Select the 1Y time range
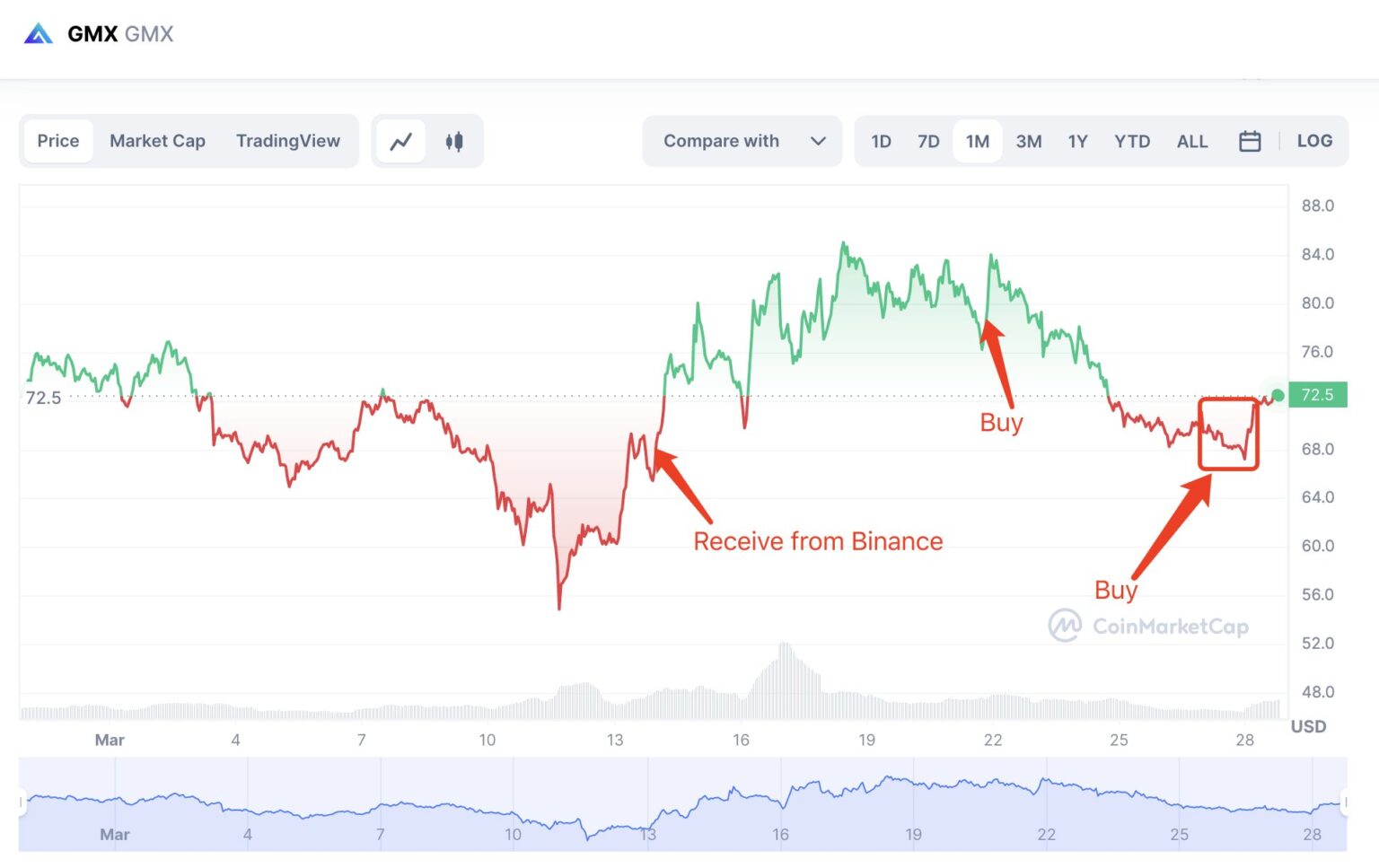 pos(1077,141)
